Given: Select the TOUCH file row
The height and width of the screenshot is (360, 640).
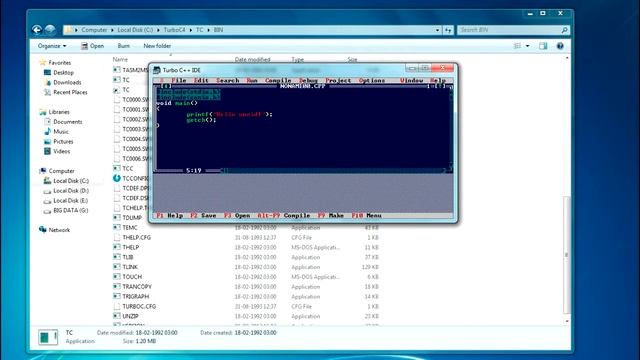Looking at the screenshot, I should tap(246, 277).
